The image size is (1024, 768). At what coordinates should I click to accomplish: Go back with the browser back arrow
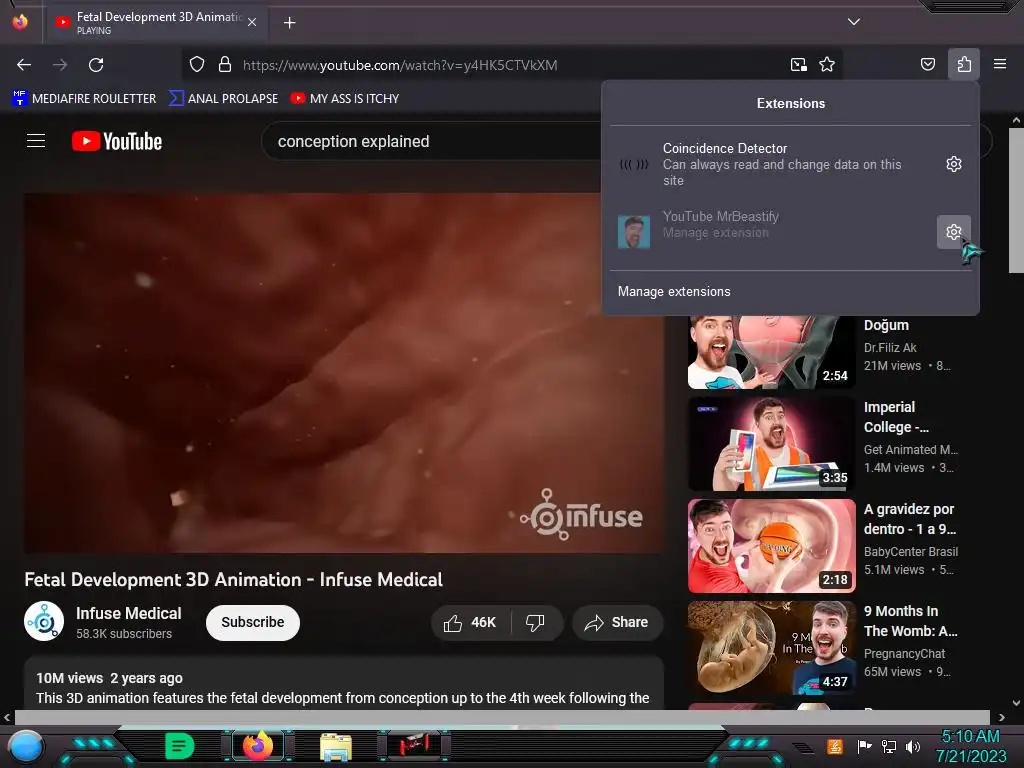coord(24,65)
